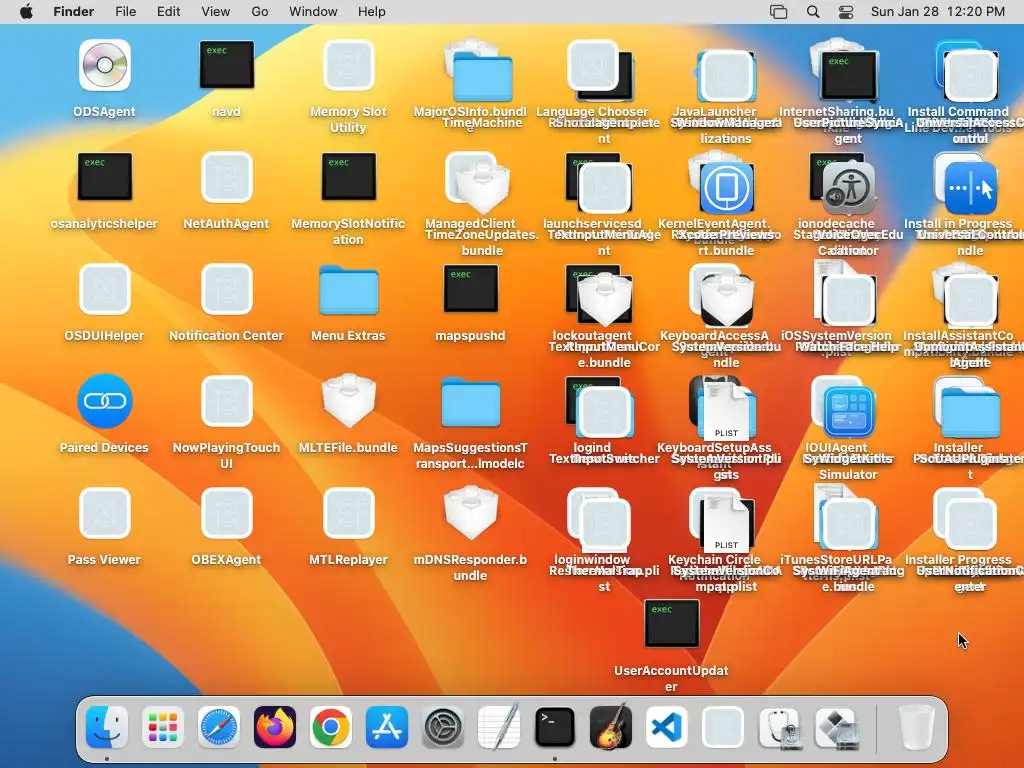The image size is (1024, 768).
Task: Select the blue WidgetKit Simulator icon
Action: coord(848,412)
